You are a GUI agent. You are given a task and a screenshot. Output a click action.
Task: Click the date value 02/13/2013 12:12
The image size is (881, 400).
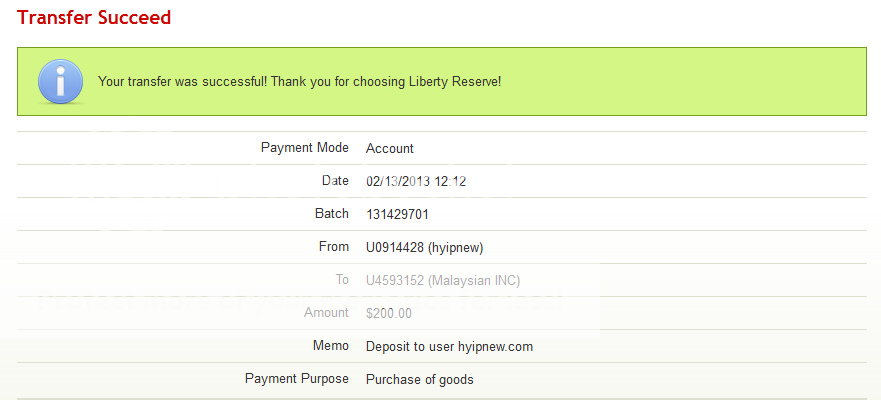416,182
